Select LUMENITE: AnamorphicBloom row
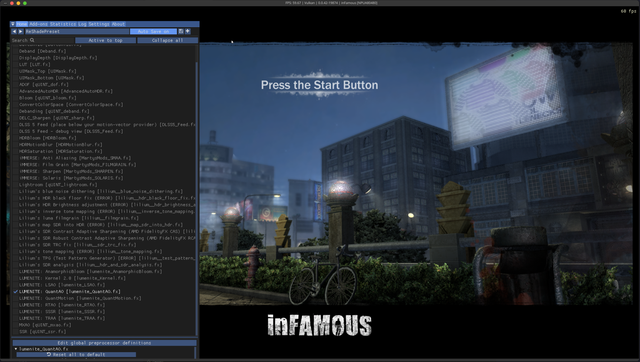The width and height of the screenshot is (640, 362). (91, 272)
